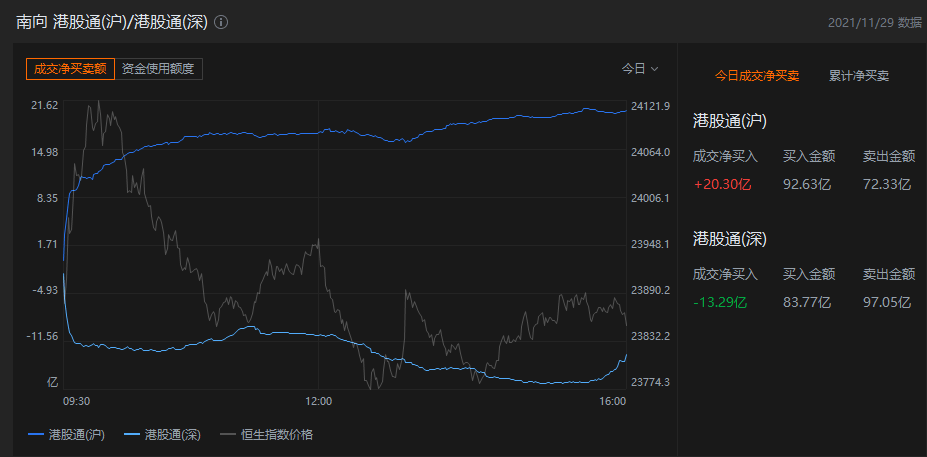Click the 24064.0 right axis value
This screenshot has width=927, height=457.
pyautogui.click(x=650, y=152)
